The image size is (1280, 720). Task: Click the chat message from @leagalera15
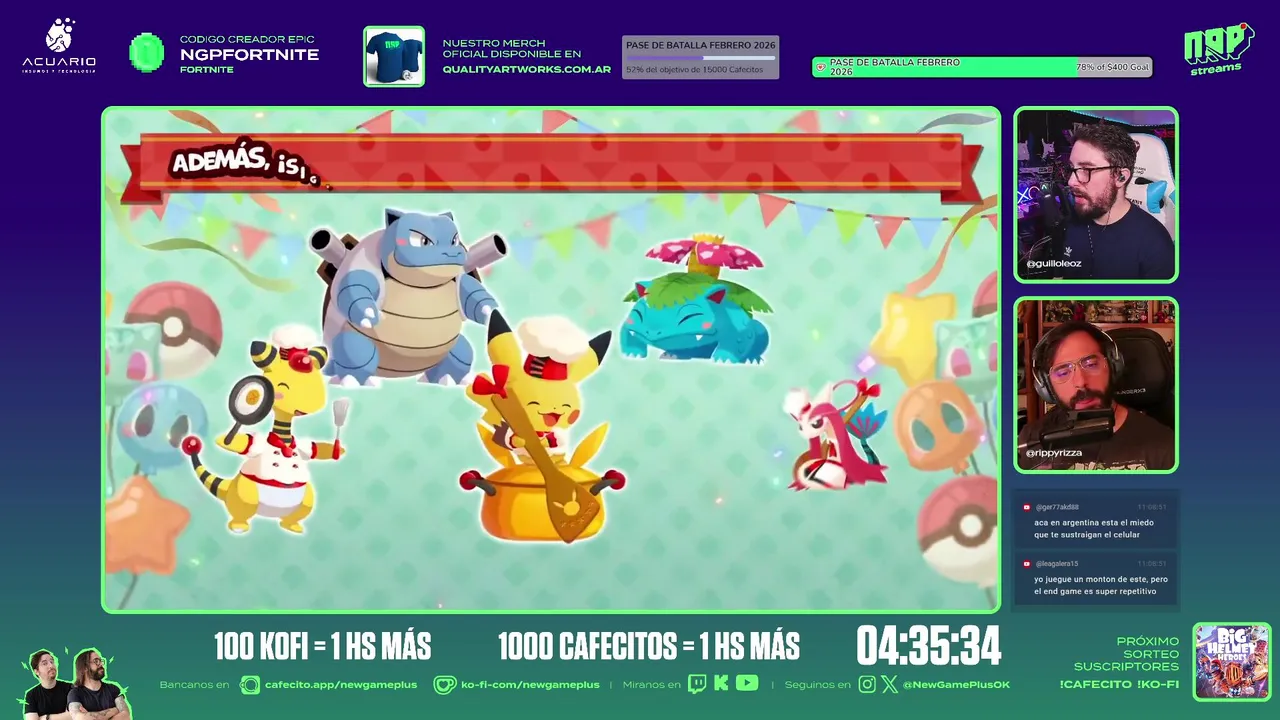click(1096, 578)
